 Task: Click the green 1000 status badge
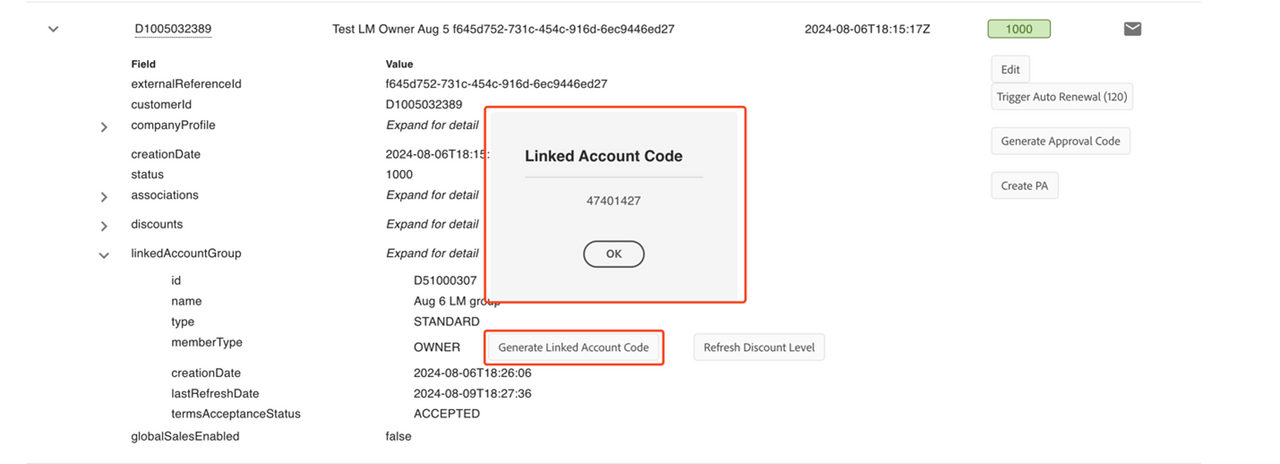(1019, 29)
